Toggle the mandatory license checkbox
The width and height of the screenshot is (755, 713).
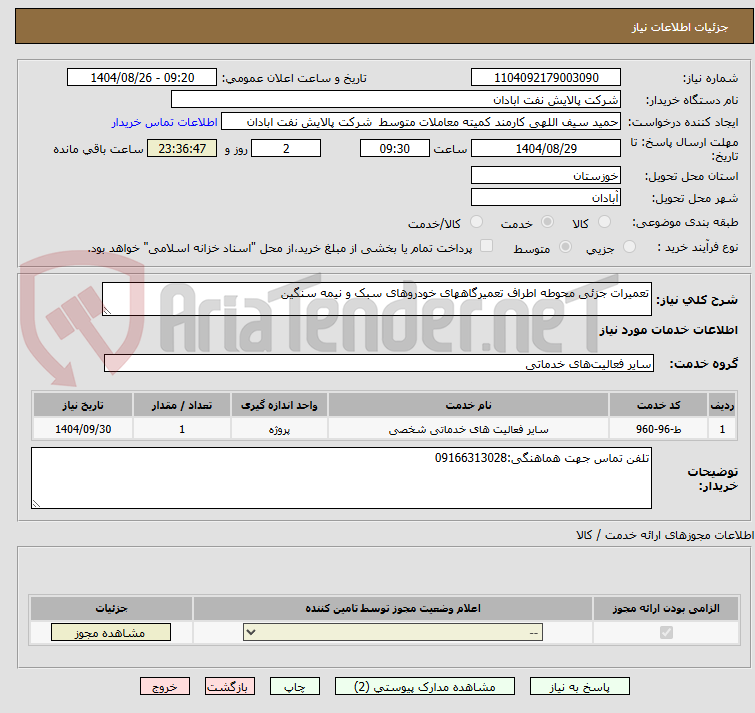coord(667,633)
